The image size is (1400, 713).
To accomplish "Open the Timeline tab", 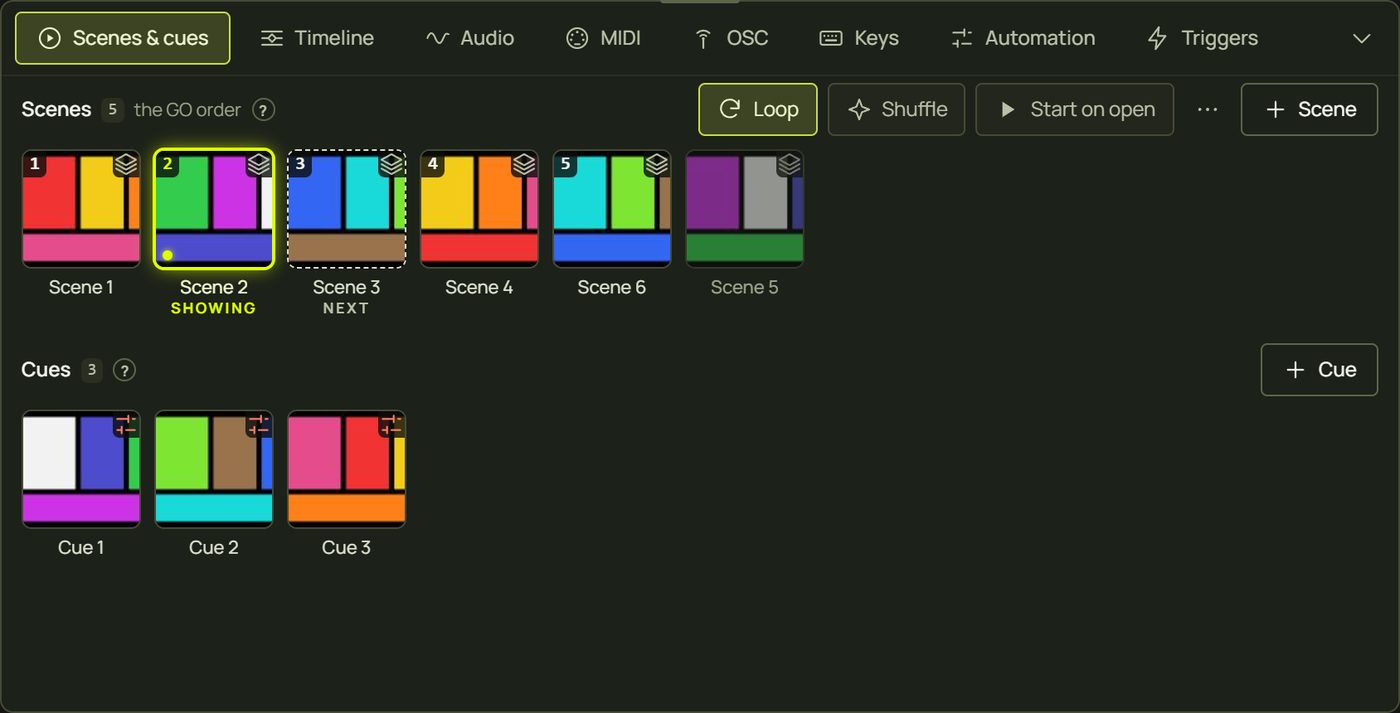I will [x=317, y=38].
